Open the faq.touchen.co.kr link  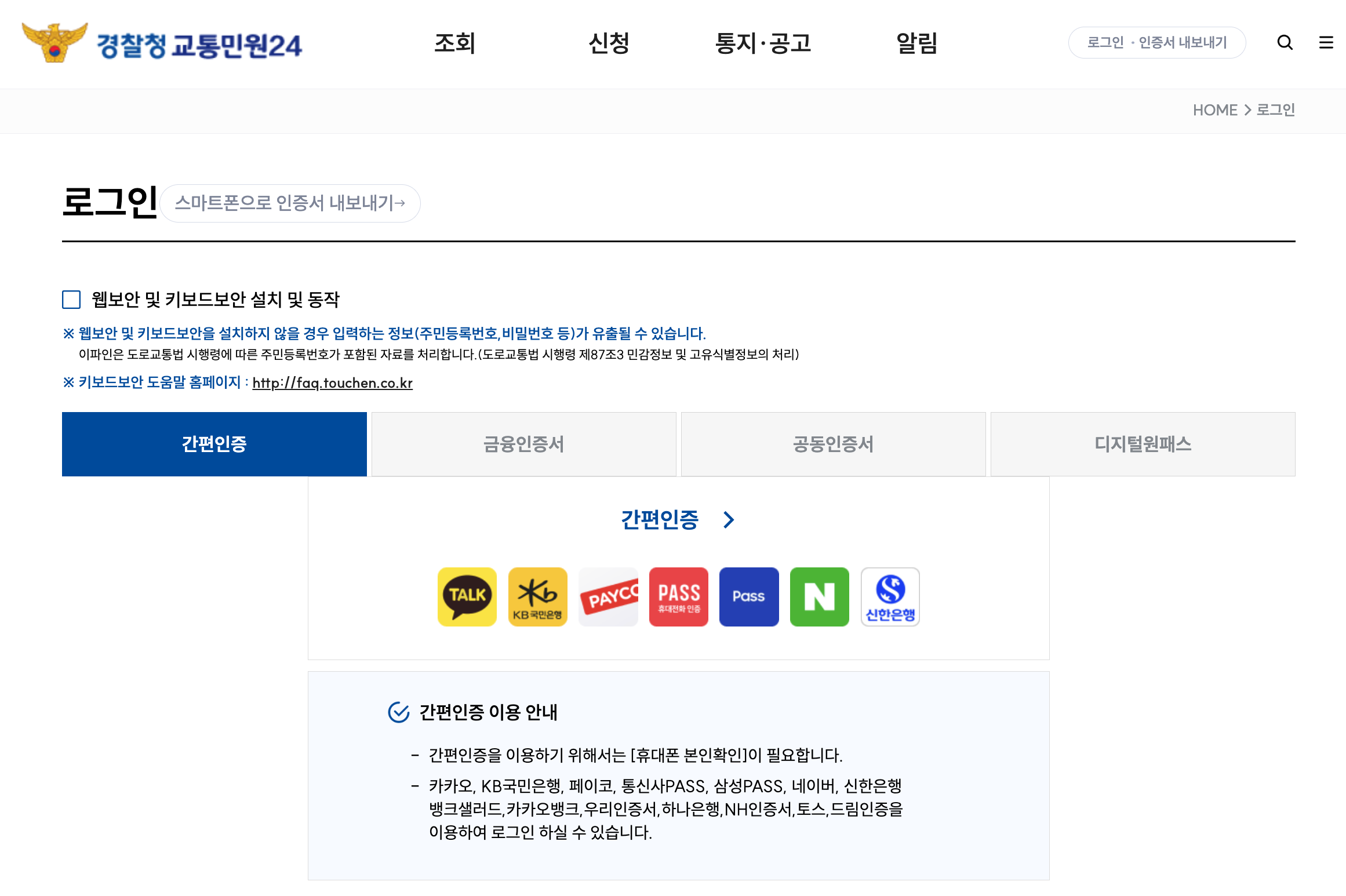[x=332, y=383]
